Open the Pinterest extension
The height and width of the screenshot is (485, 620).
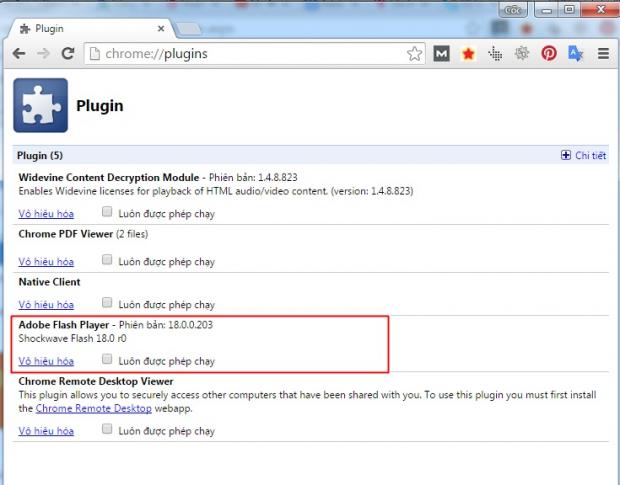[x=549, y=54]
